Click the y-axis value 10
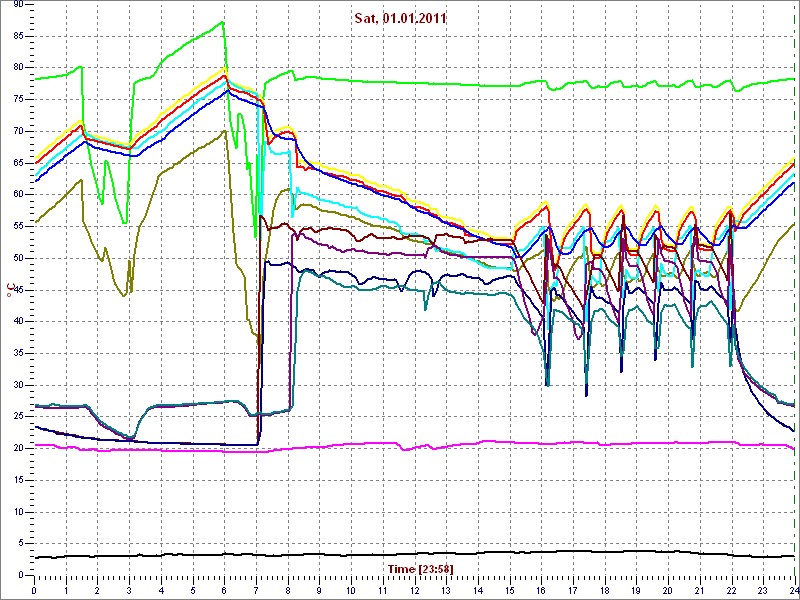The height and width of the screenshot is (600, 800). pyautogui.click(x=18, y=512)
